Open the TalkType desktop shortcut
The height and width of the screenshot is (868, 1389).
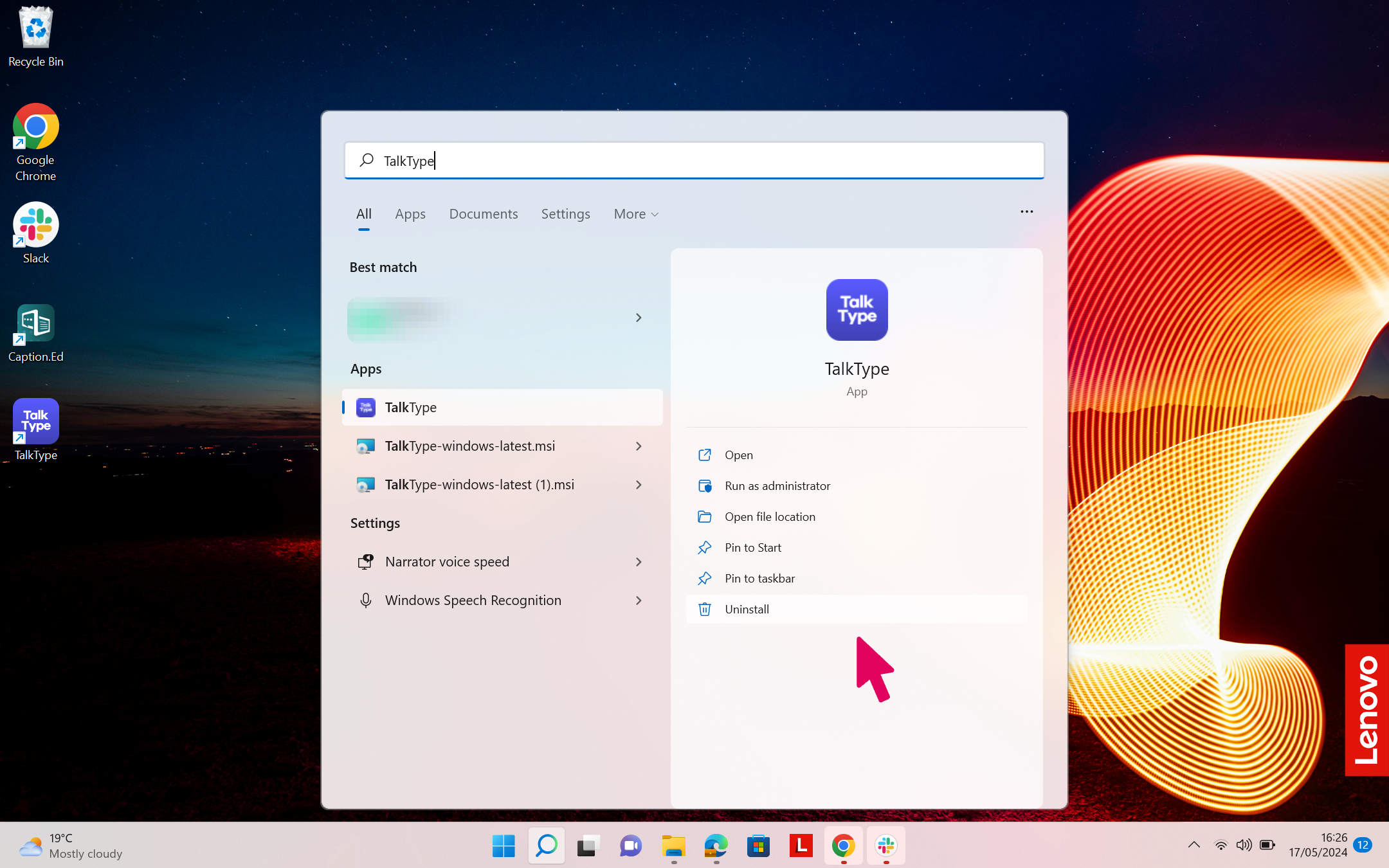(36, 429)
